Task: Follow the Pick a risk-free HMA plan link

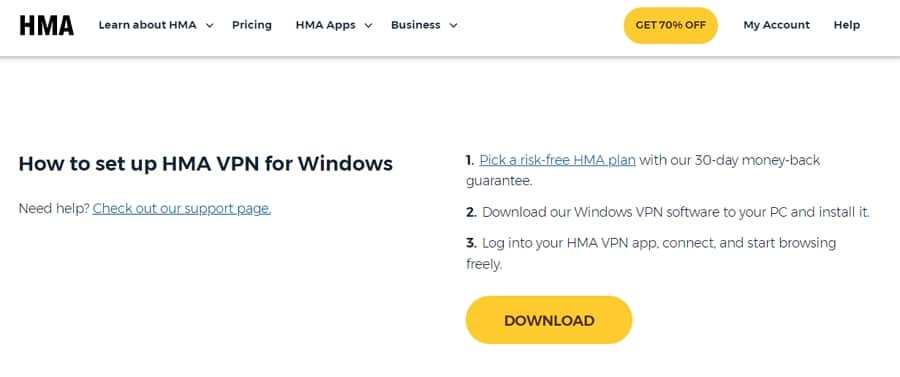Action: (x=557, y=160)
